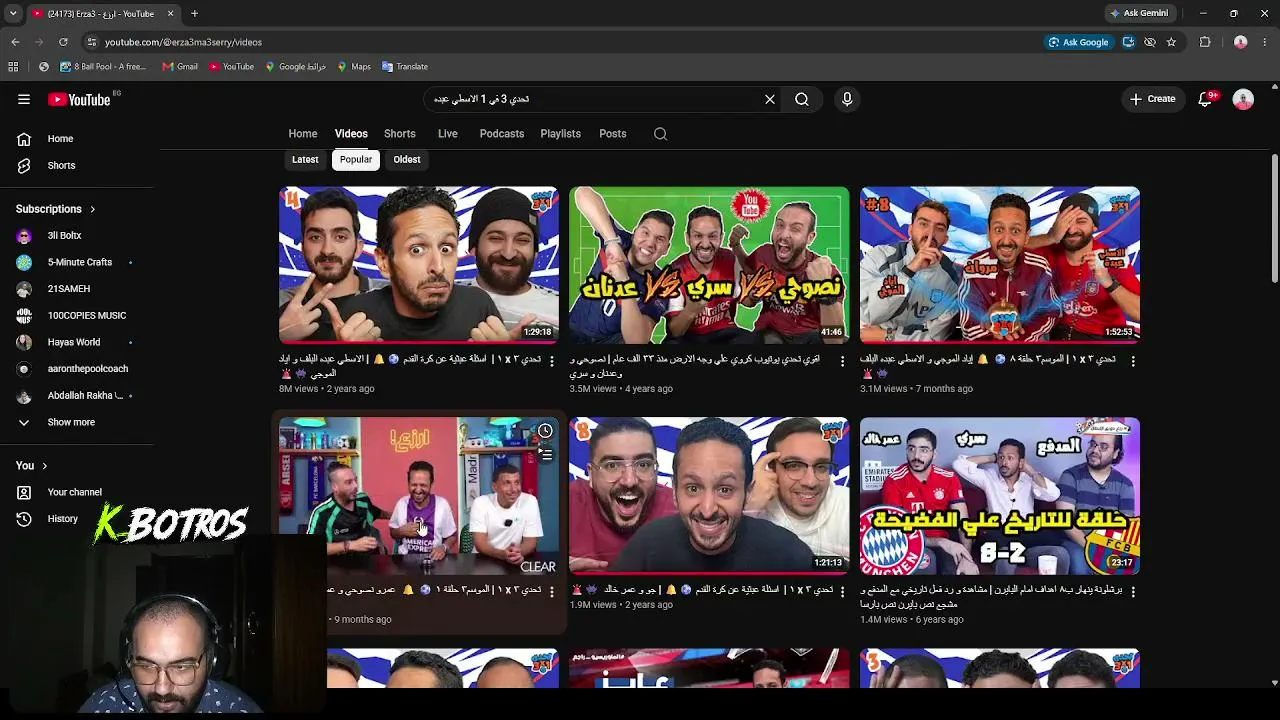
Task: Switch to the Playlists tab
Action: tap(561, 134)
